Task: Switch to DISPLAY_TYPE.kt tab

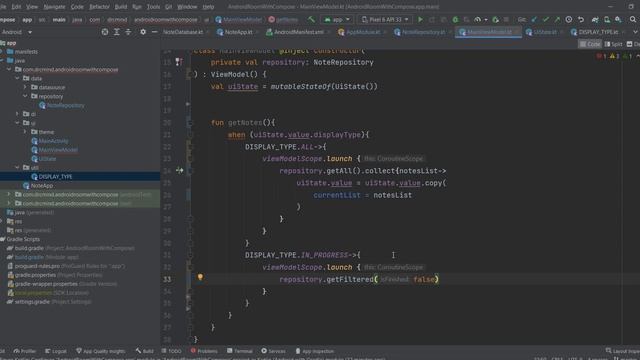Action: (x=598, y=32)
